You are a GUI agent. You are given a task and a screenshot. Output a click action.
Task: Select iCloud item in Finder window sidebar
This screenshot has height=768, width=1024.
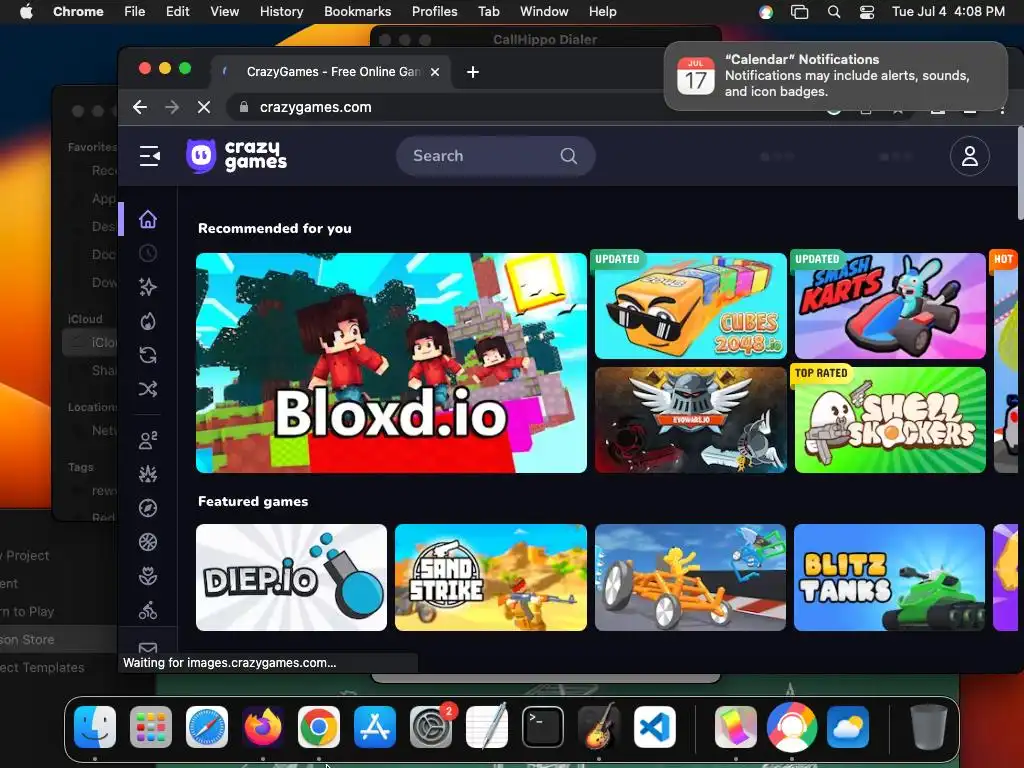click(x=90, y=342)
